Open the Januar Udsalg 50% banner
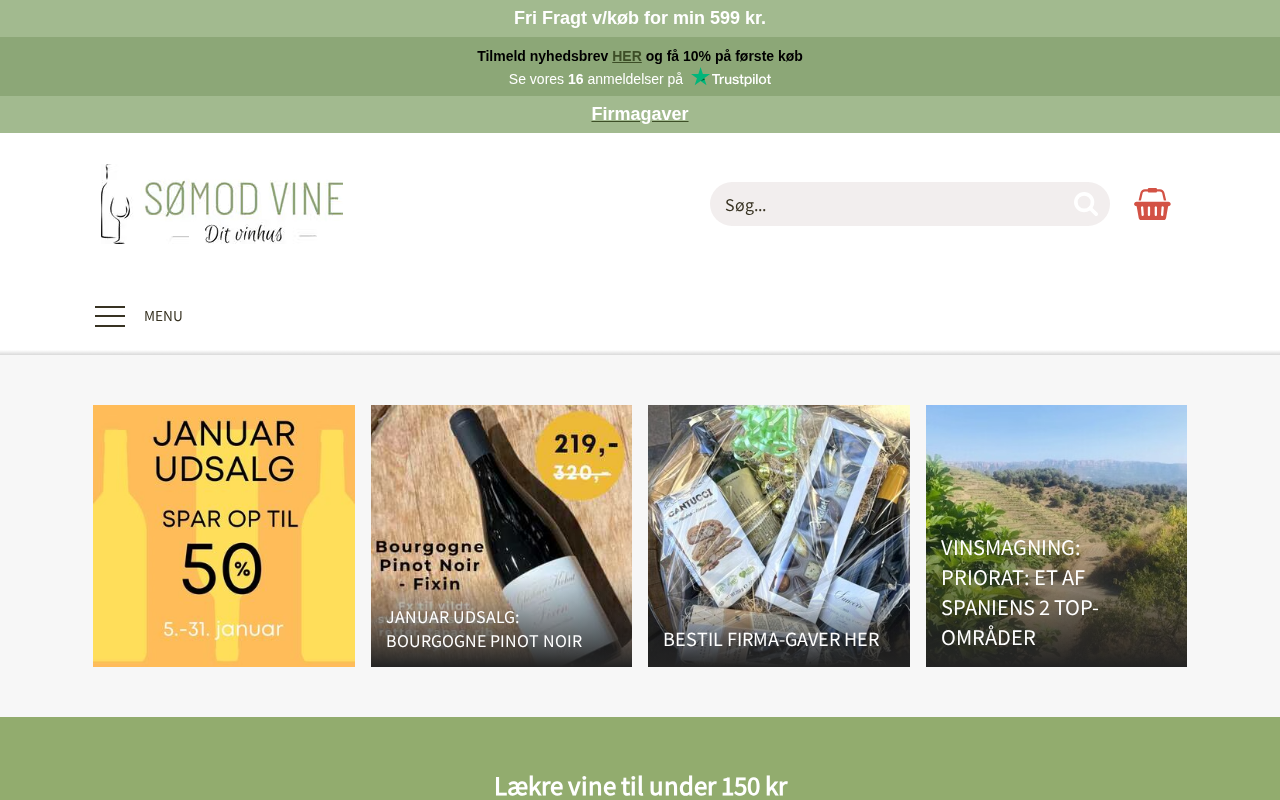 point(224,536)
